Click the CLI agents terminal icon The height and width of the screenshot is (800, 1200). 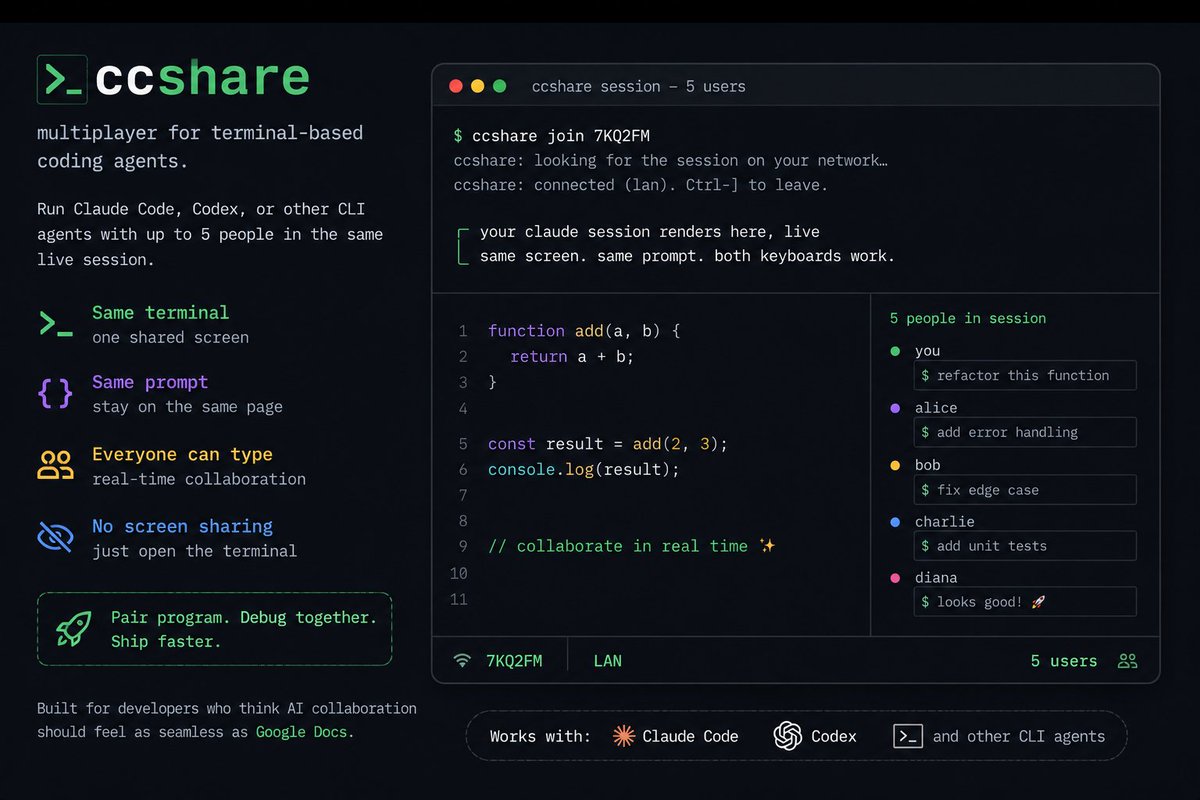pos(907,736)
